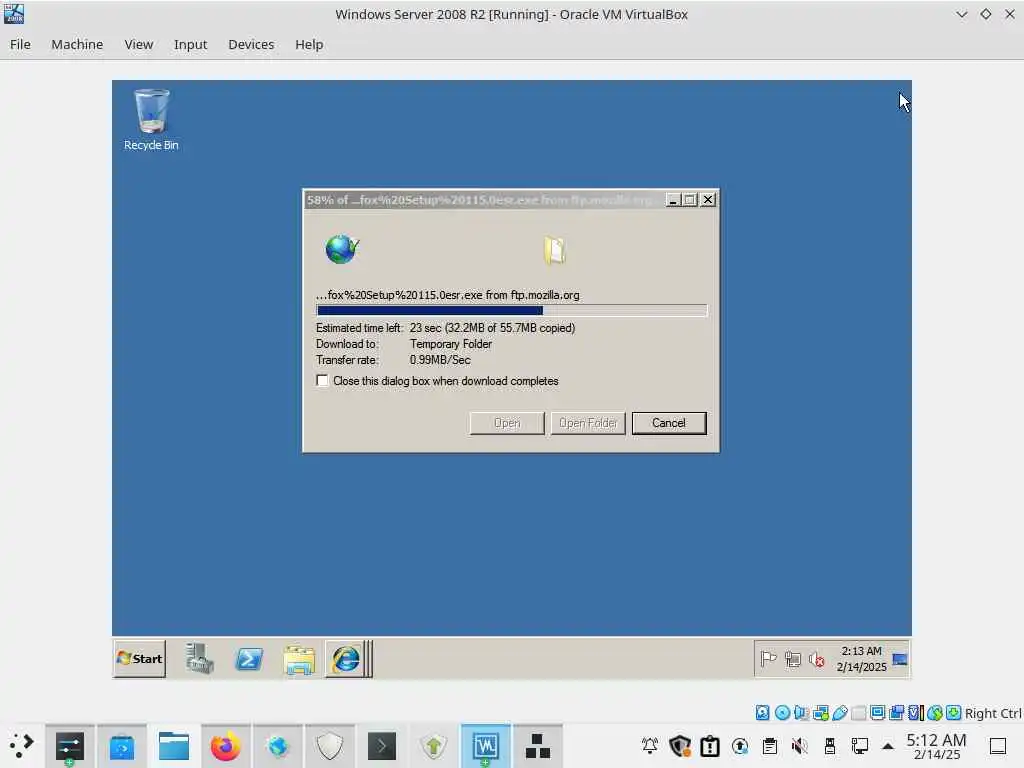Click VirtualBox audio indicator
The width and height of the screenshot is (1024, 768).
pyautogui.click(x=801, y=712)
